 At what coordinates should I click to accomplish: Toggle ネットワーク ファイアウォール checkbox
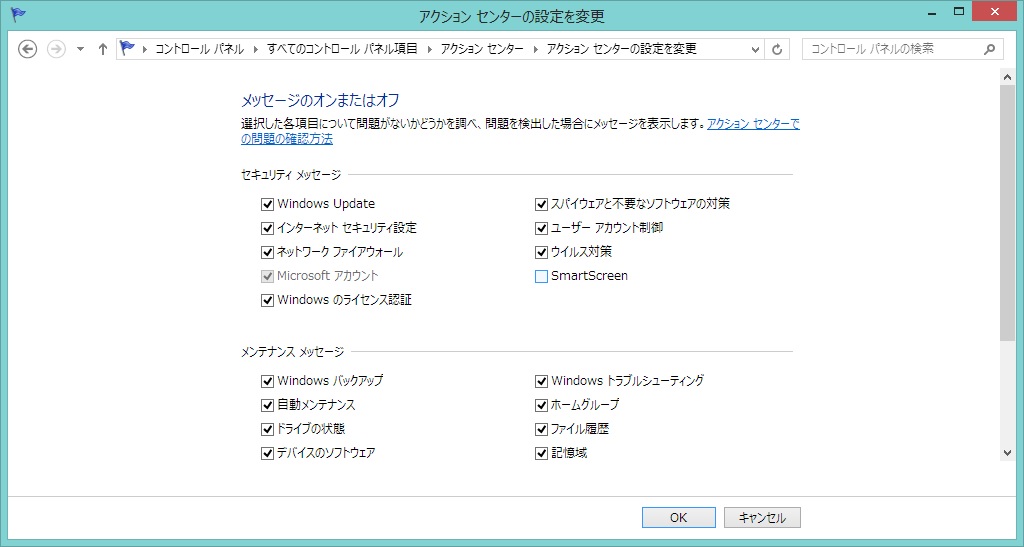(x=267, y=253)
